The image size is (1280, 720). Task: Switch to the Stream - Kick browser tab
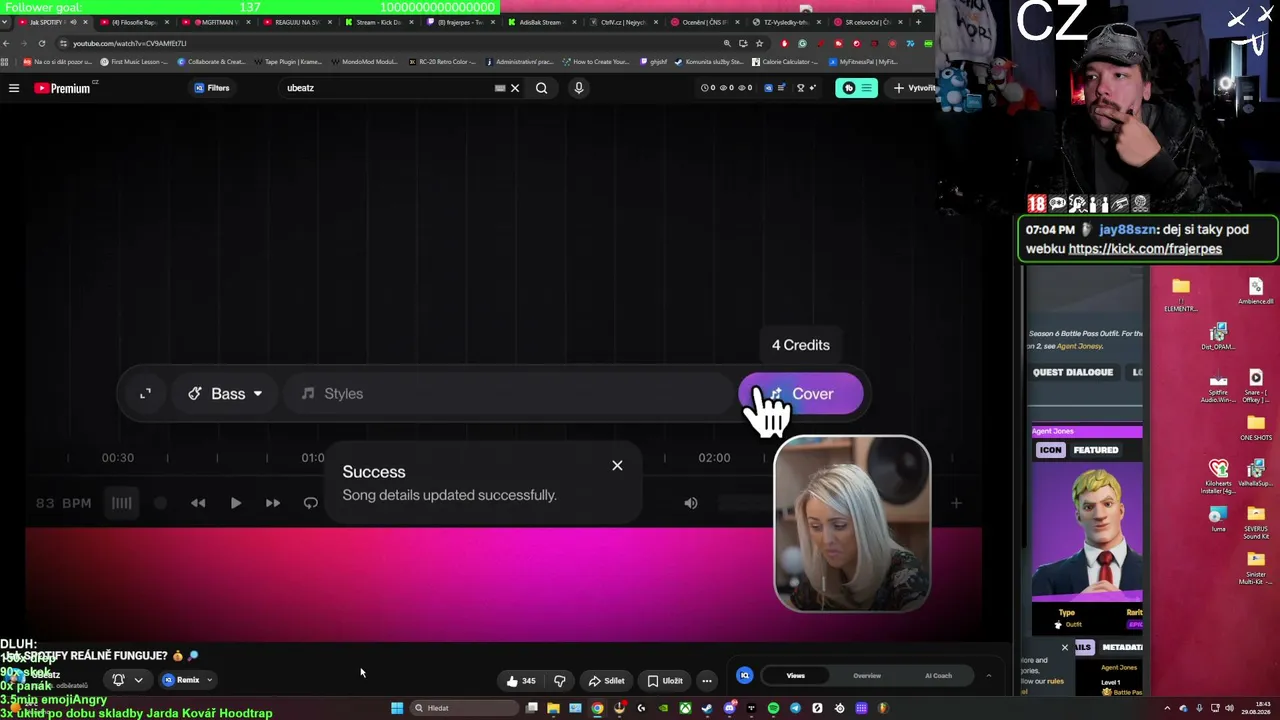pos(378,22)
